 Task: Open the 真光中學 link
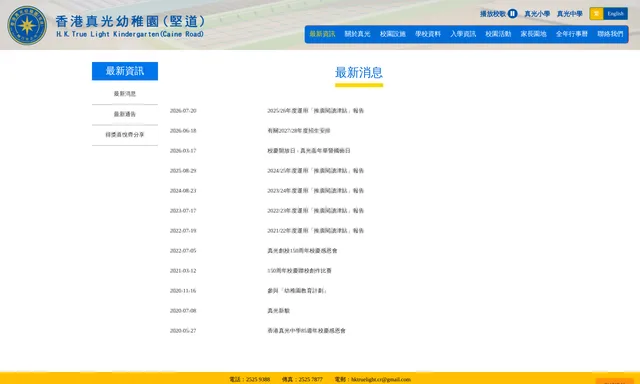(569, 14)
